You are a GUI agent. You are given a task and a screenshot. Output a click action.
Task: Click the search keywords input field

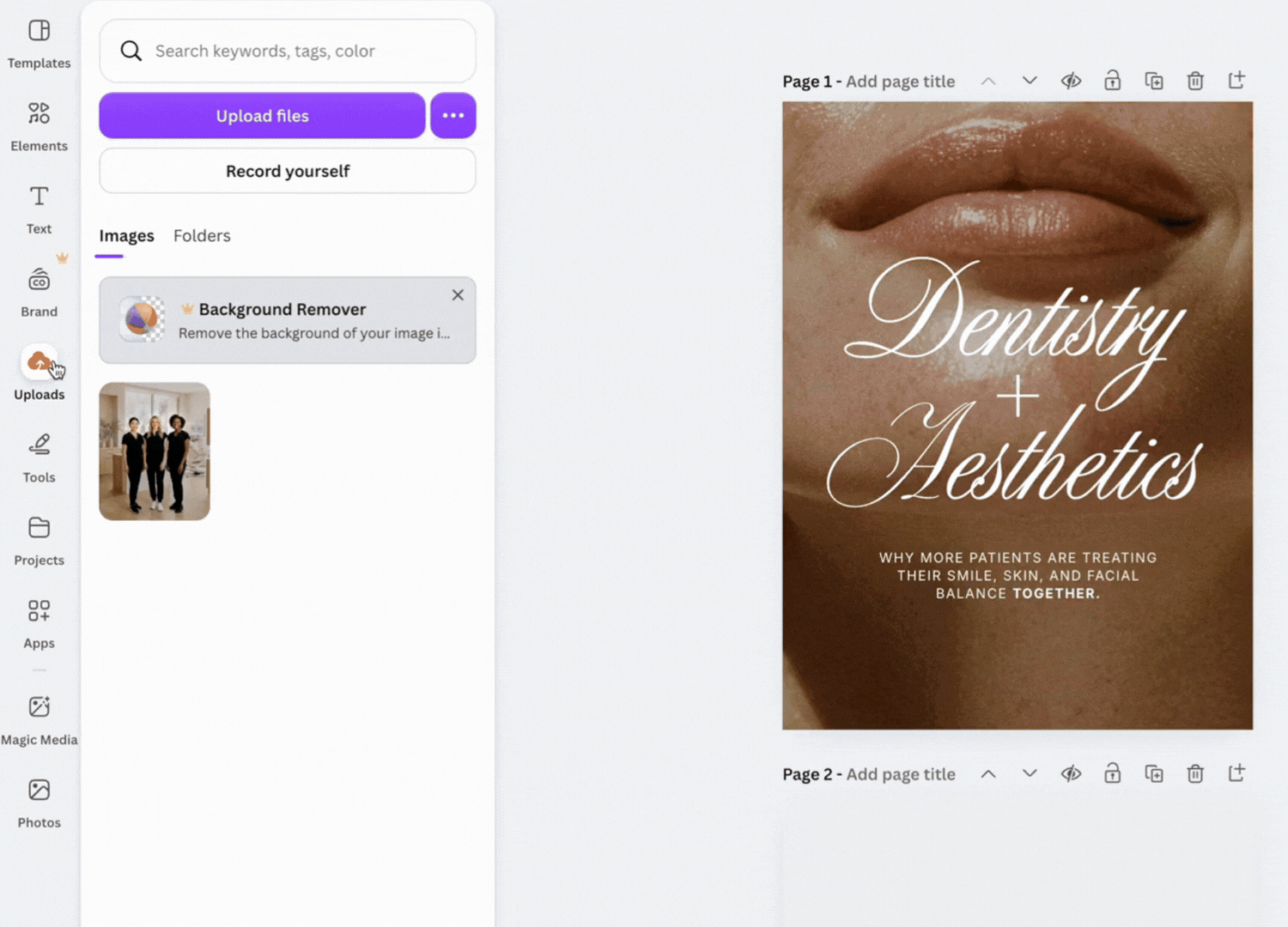pos(288,51)
